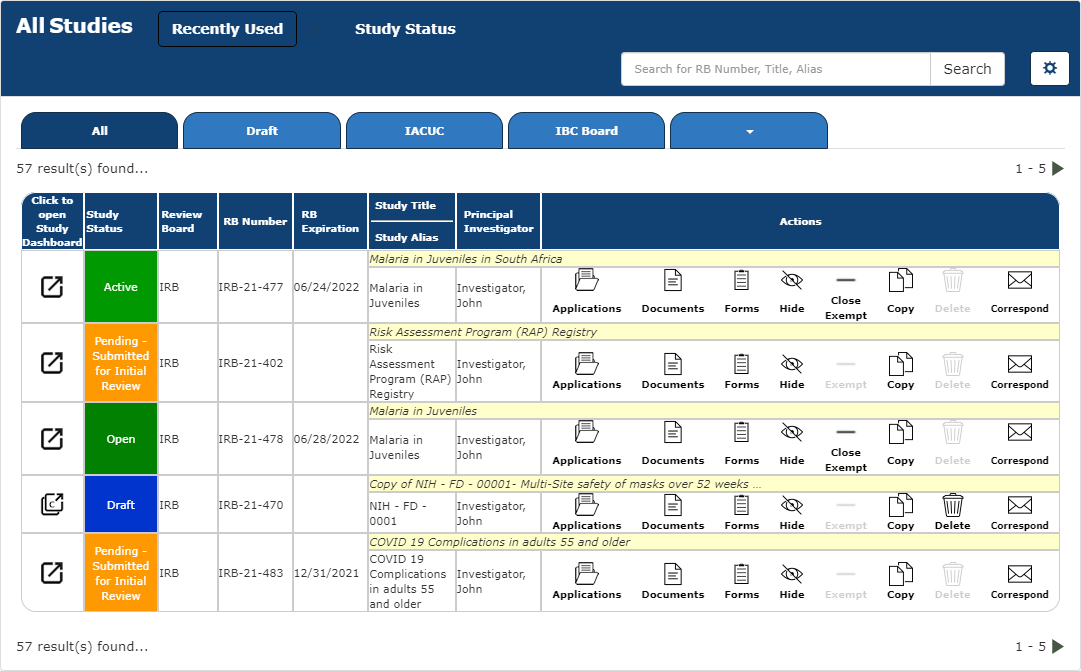Click title 'Malaria in Juveniles in South Africa'

[x=465, y=259]
